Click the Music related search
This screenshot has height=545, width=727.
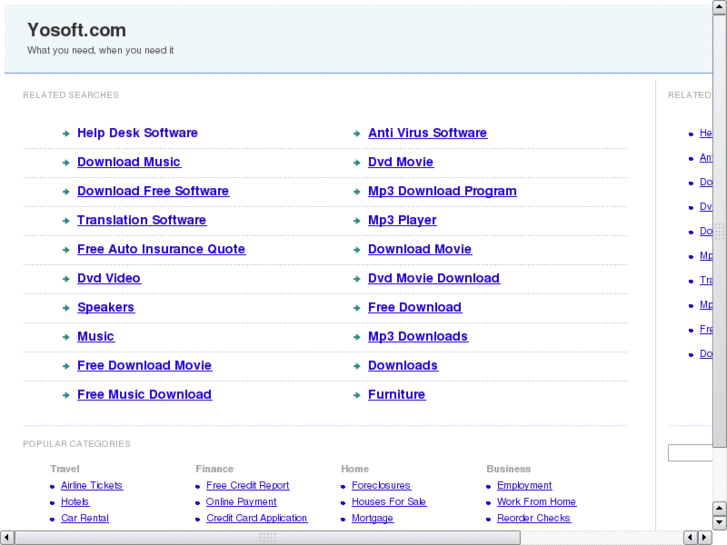coord(96,336)
